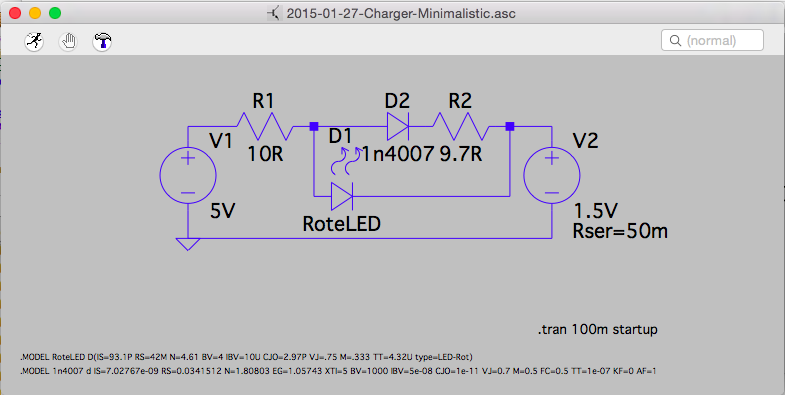The width and height of the screenshot is (785, 395).
Task: Select the .MODEL 1n4007 directive line
Action: [338, 371]
